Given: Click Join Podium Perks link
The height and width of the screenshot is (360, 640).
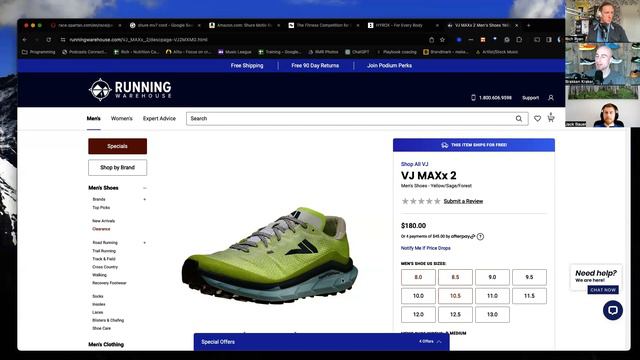Looking at the screenshot, I should pos(389,66).
